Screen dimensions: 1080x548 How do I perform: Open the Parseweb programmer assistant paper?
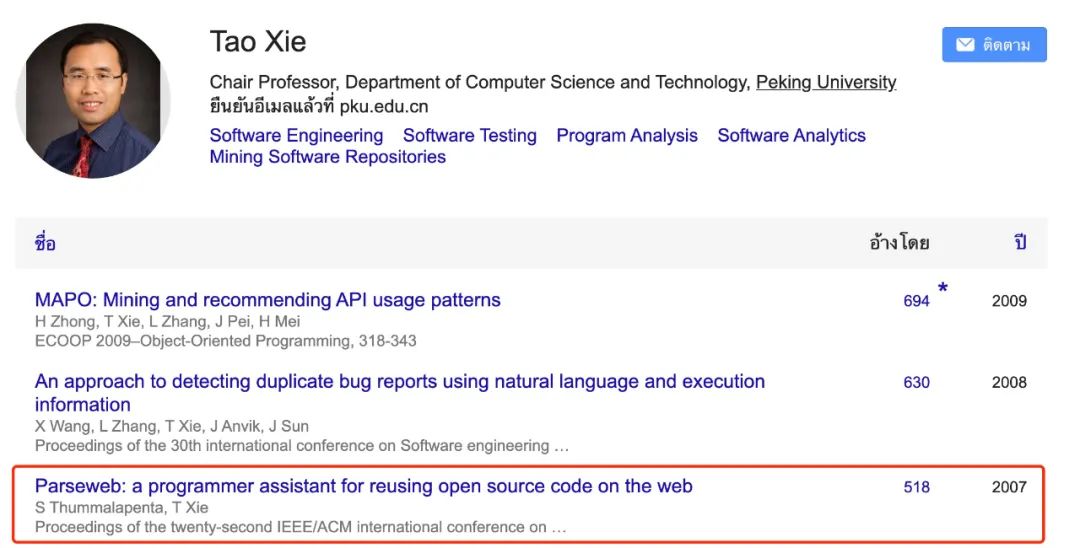click(364, 486)
